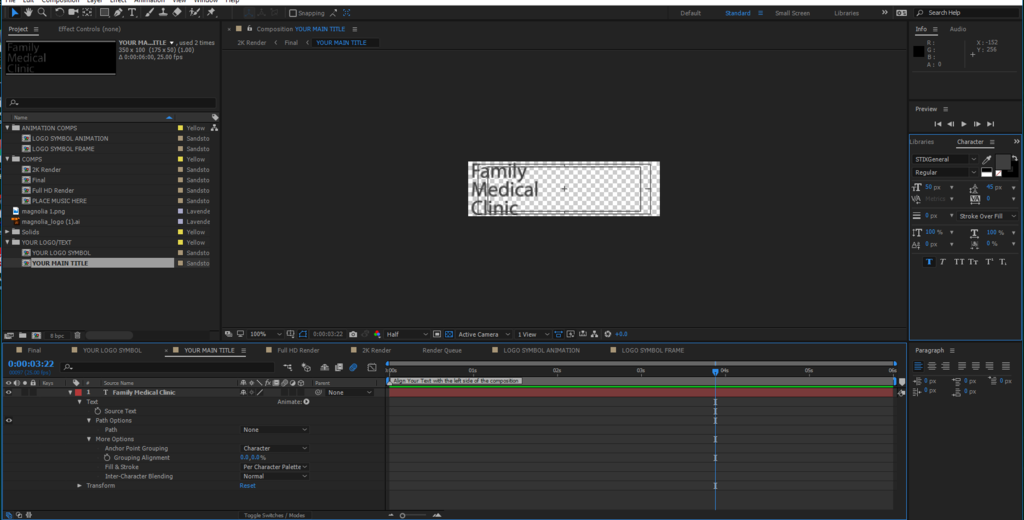Select the Eraser tool
Viewport: 1024px width, 520px height.
click(177, 13)
